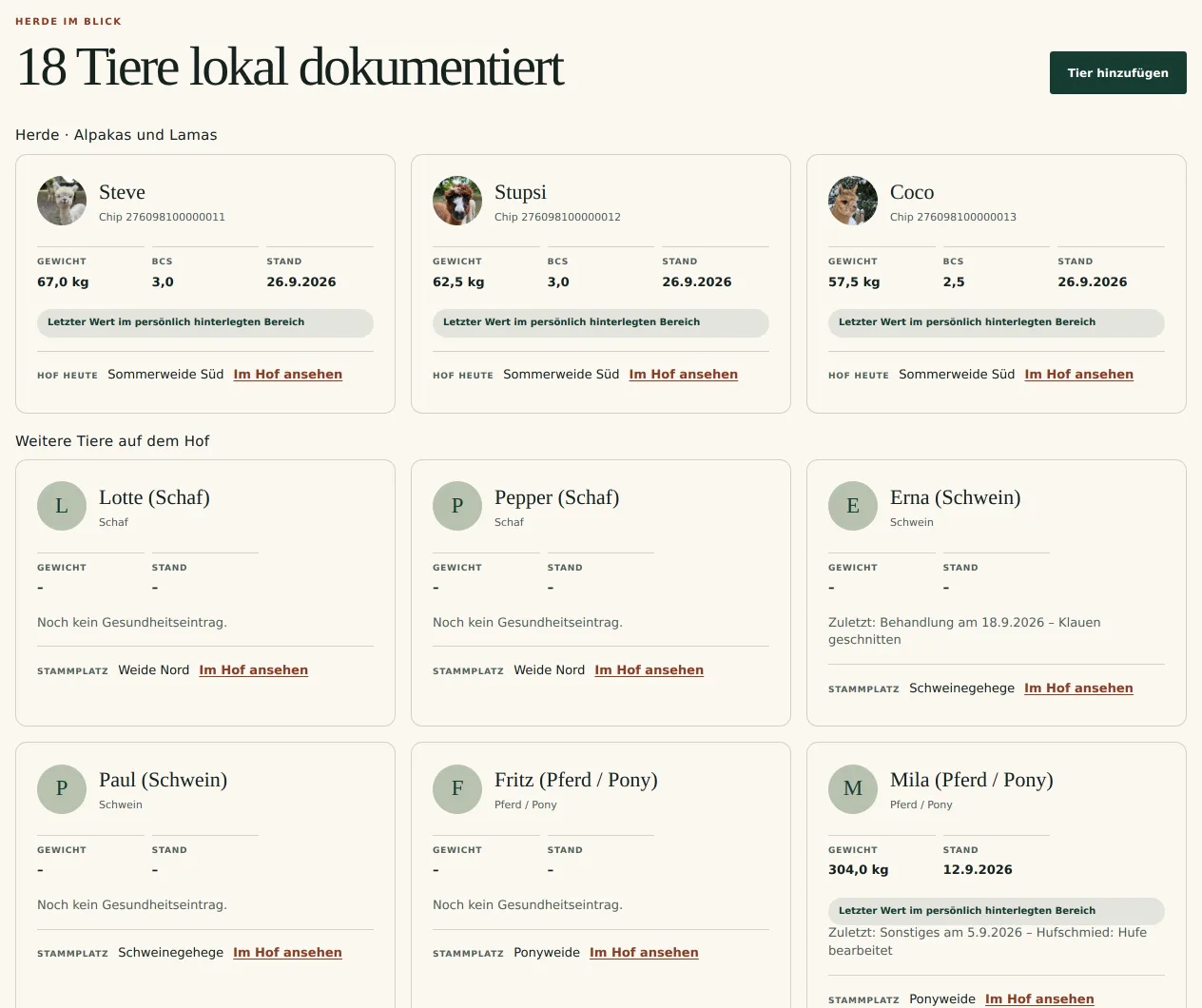
Task: Click the F avatar for Fritz
Action: coord(457,788)
